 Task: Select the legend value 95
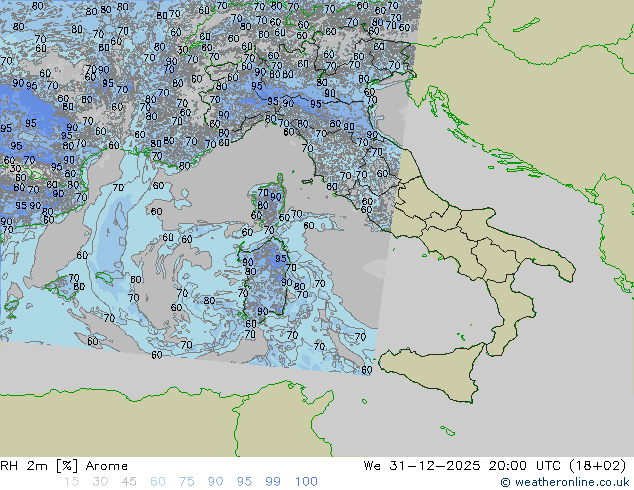click(244, 482)
